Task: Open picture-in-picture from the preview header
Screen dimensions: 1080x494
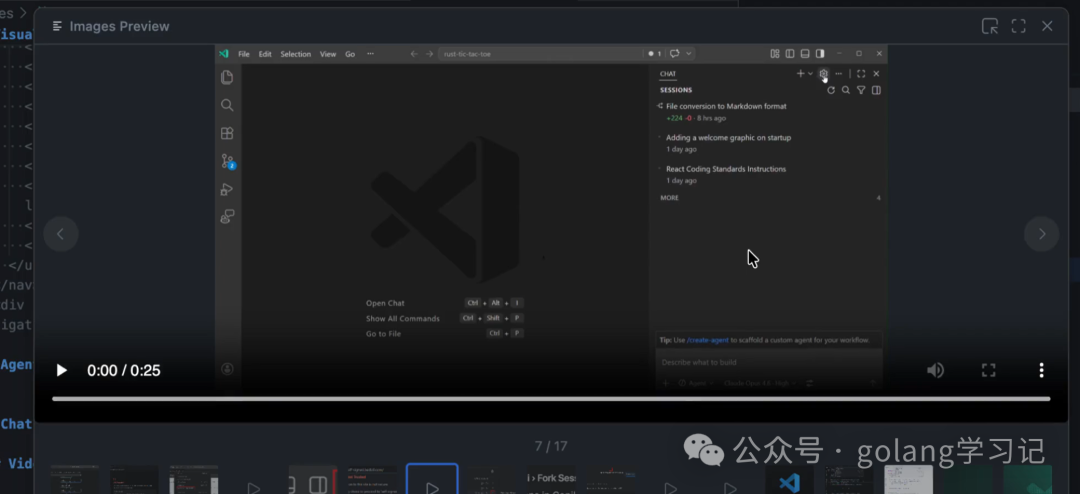Action: [989, 26]
